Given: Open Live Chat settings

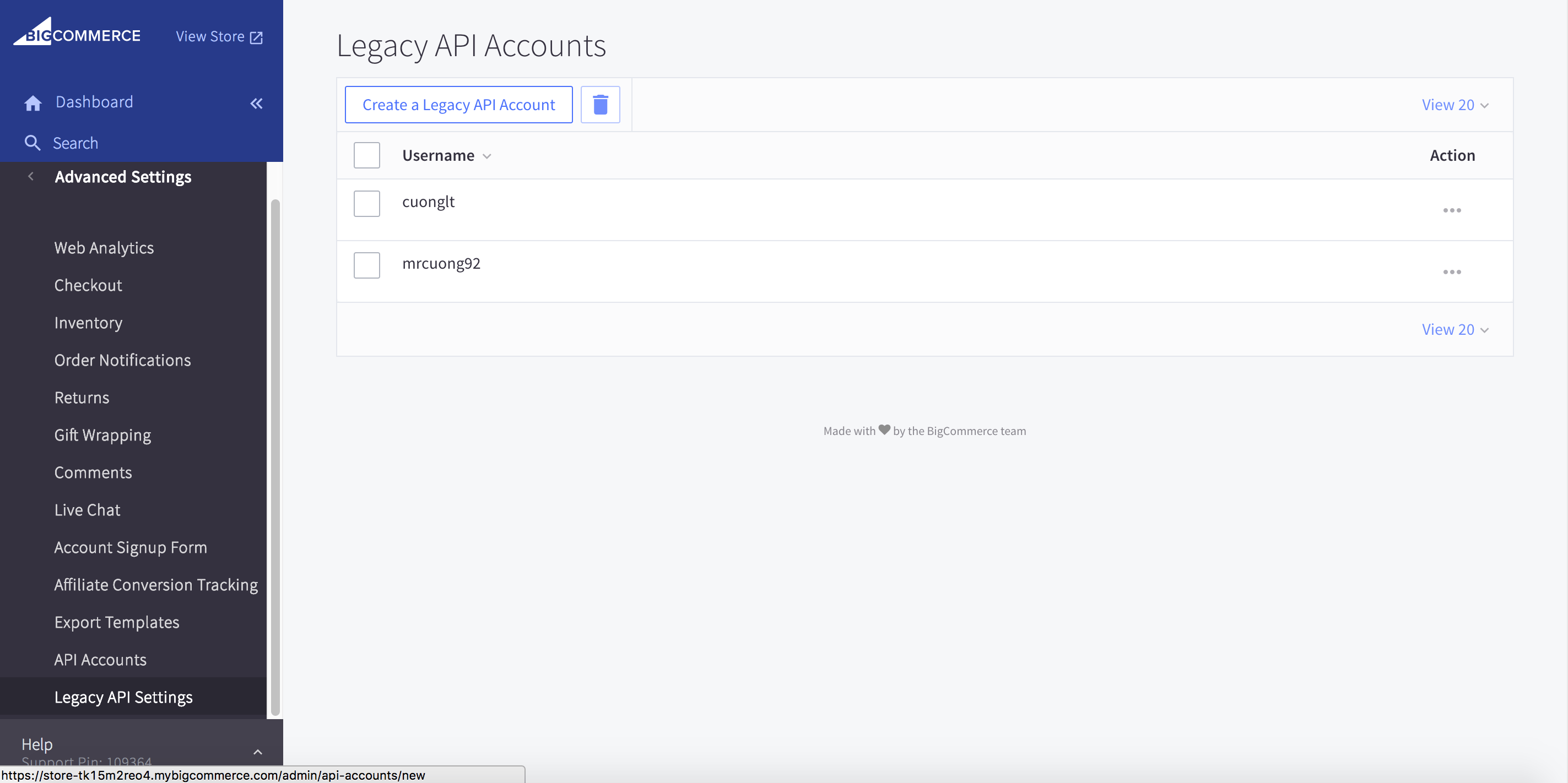Looking at the screenshot, I should pyautogui.click(x=87, y=510).
